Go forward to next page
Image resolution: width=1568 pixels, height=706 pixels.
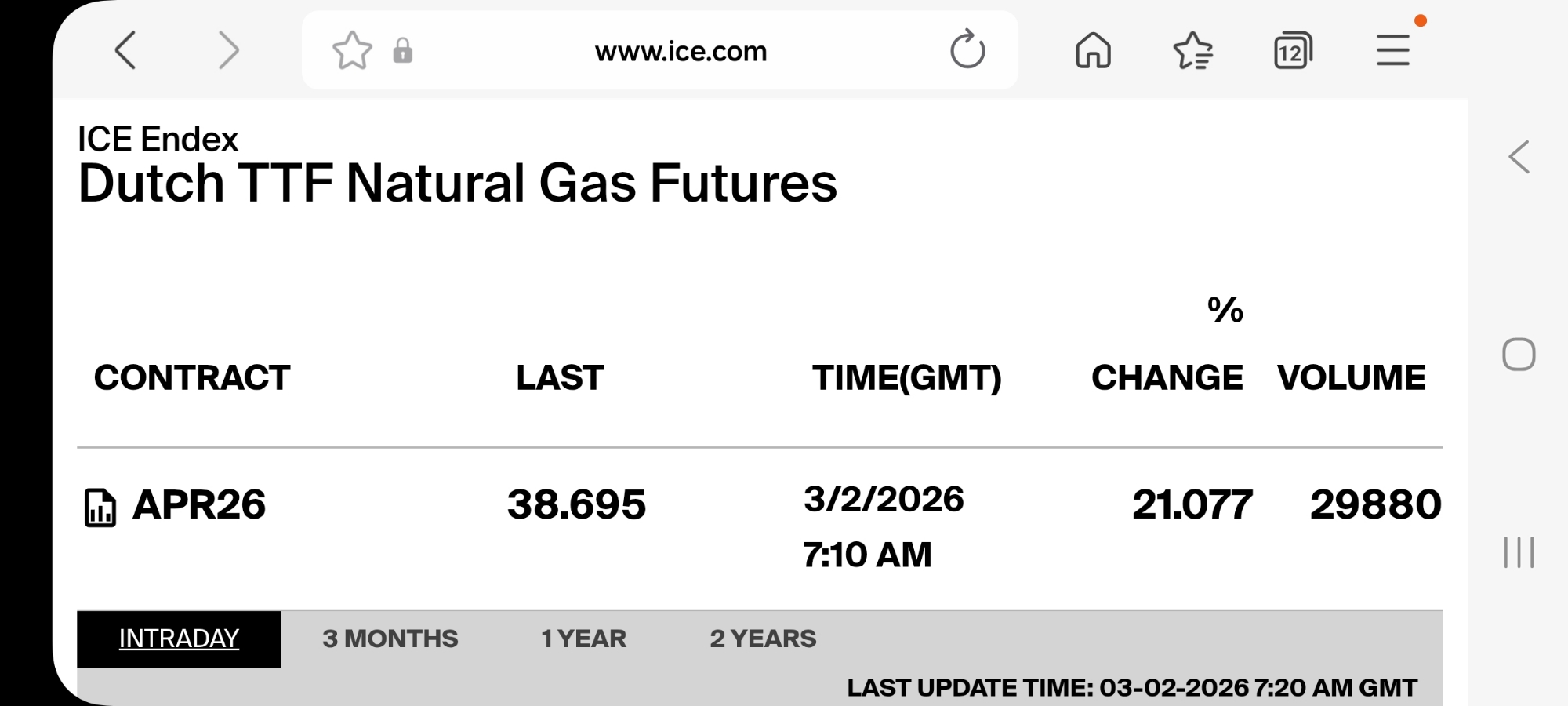pos(228,51)
